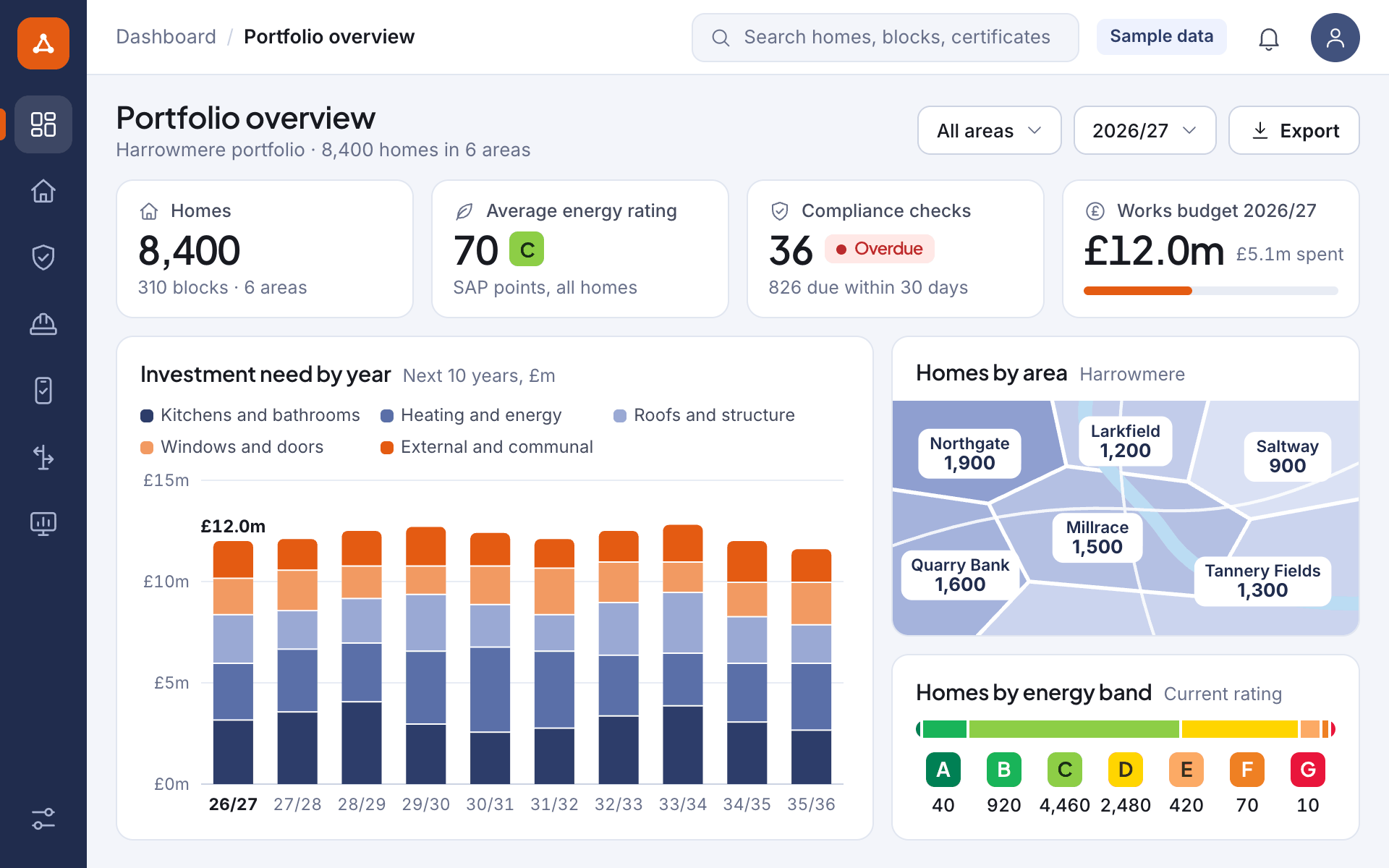Click the leaf icon by Average energy rating

point(464,211)
